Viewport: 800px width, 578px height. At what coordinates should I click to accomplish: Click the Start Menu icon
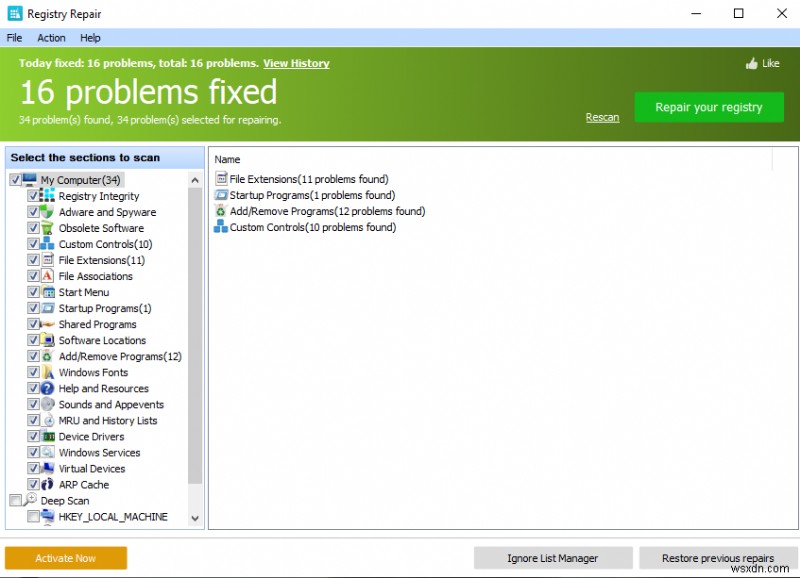[x=47, y=292]
